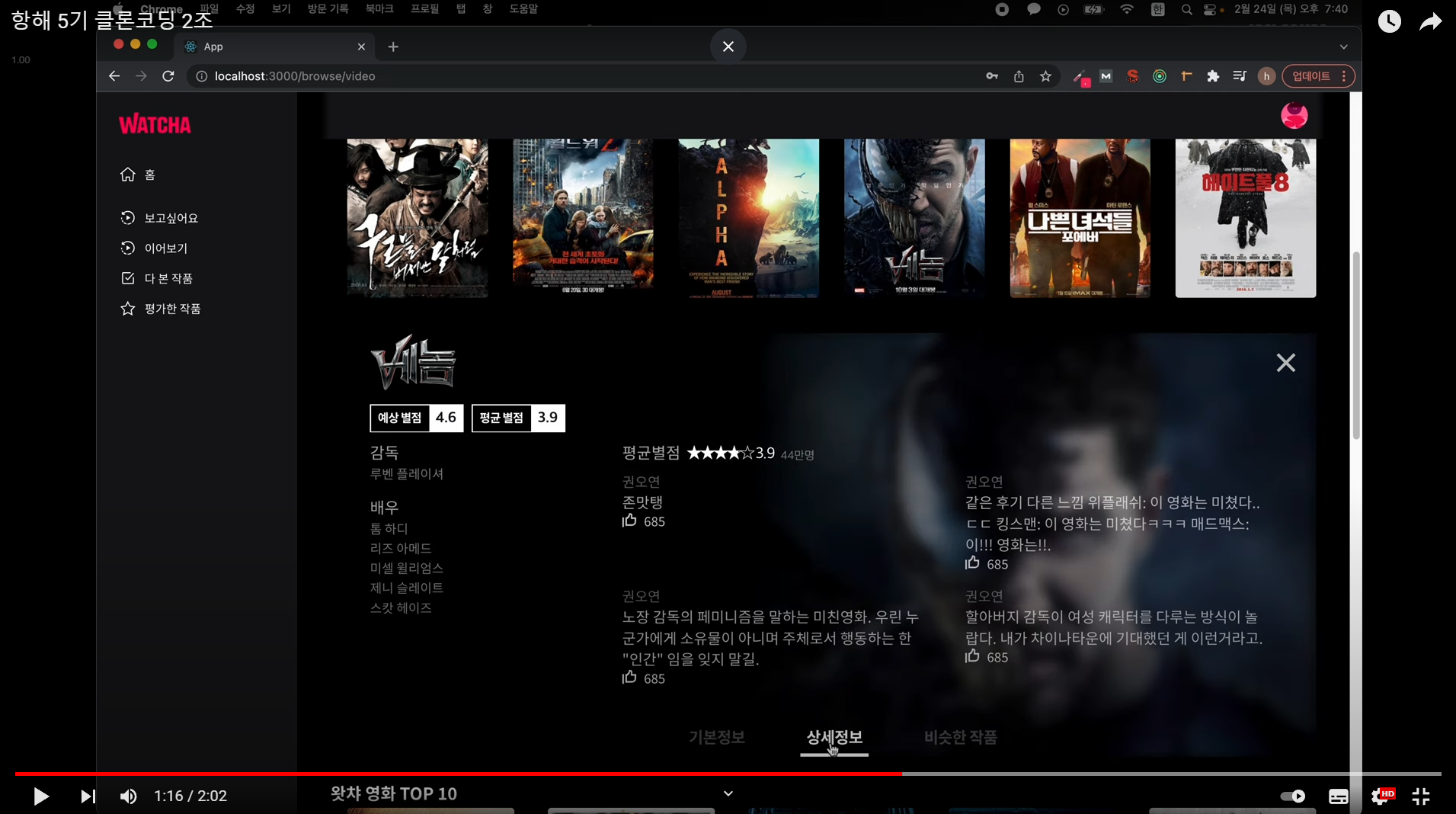Screen dimensions: 1456x814
Task: Go forward in the browser
Action: [141, 76]
